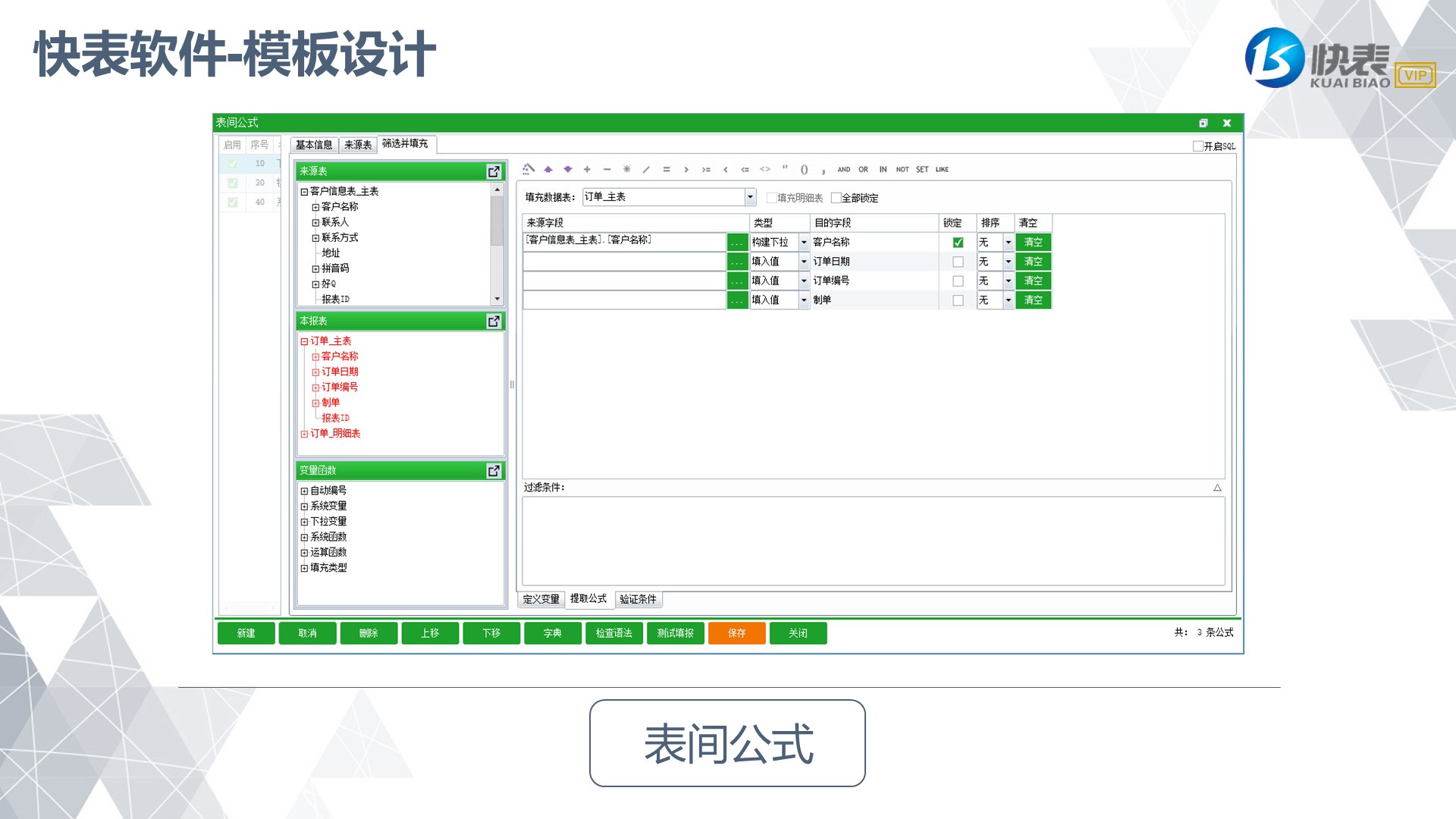The height and width of the screenshot is (819, 1456).
Task: Select the 筛选并填充 tab
Action: [405, 143]
